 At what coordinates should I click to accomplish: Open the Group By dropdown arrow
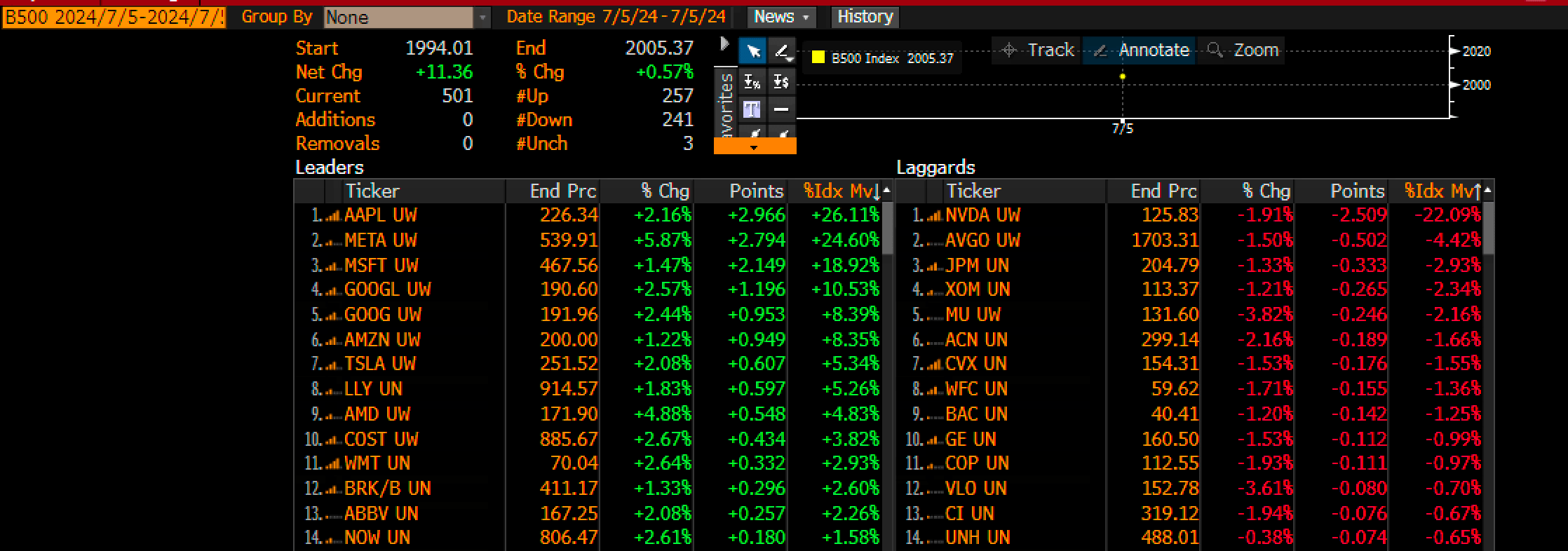tap(482, 18)
